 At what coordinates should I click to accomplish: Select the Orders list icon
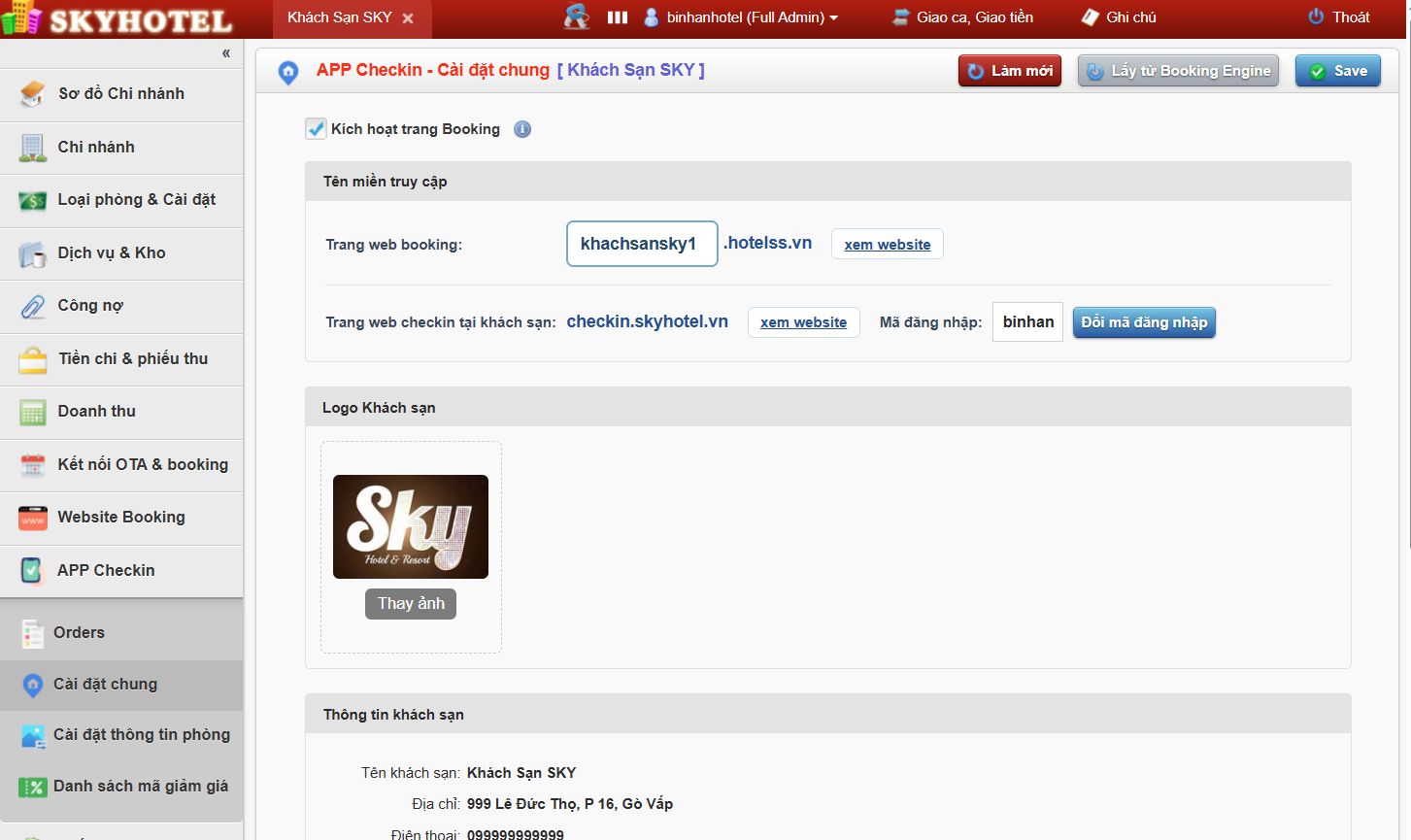(x=32, y=633)
